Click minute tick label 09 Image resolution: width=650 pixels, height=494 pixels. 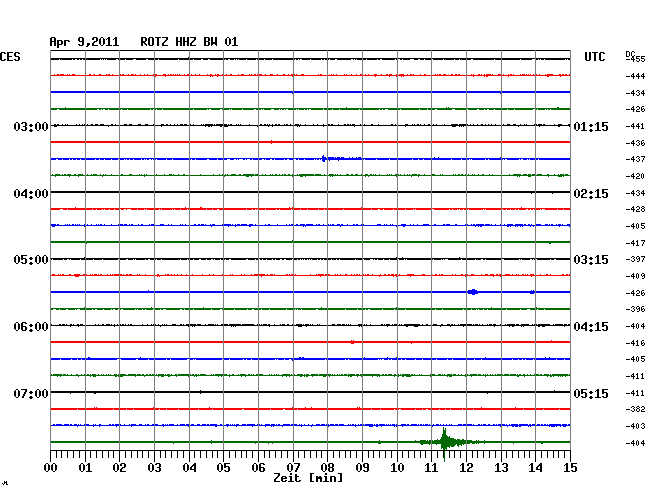(362, 467)
